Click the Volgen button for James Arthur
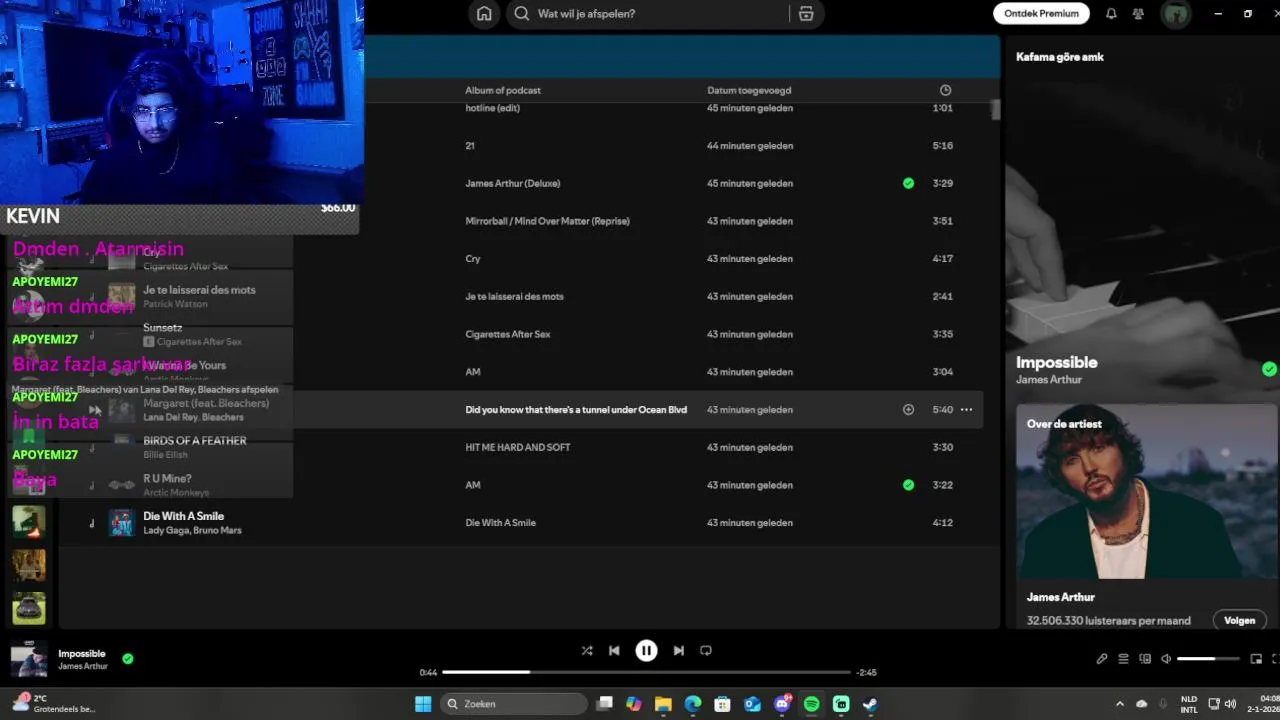Screen dimensions: 1280x720 click(1239, 620)
